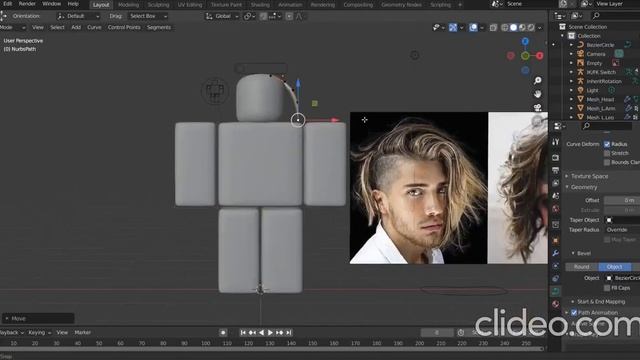Click the blue Z axis gizmo ball
Image resolution: width=640 pixels, height=360 pixels.
coord(525,41)
